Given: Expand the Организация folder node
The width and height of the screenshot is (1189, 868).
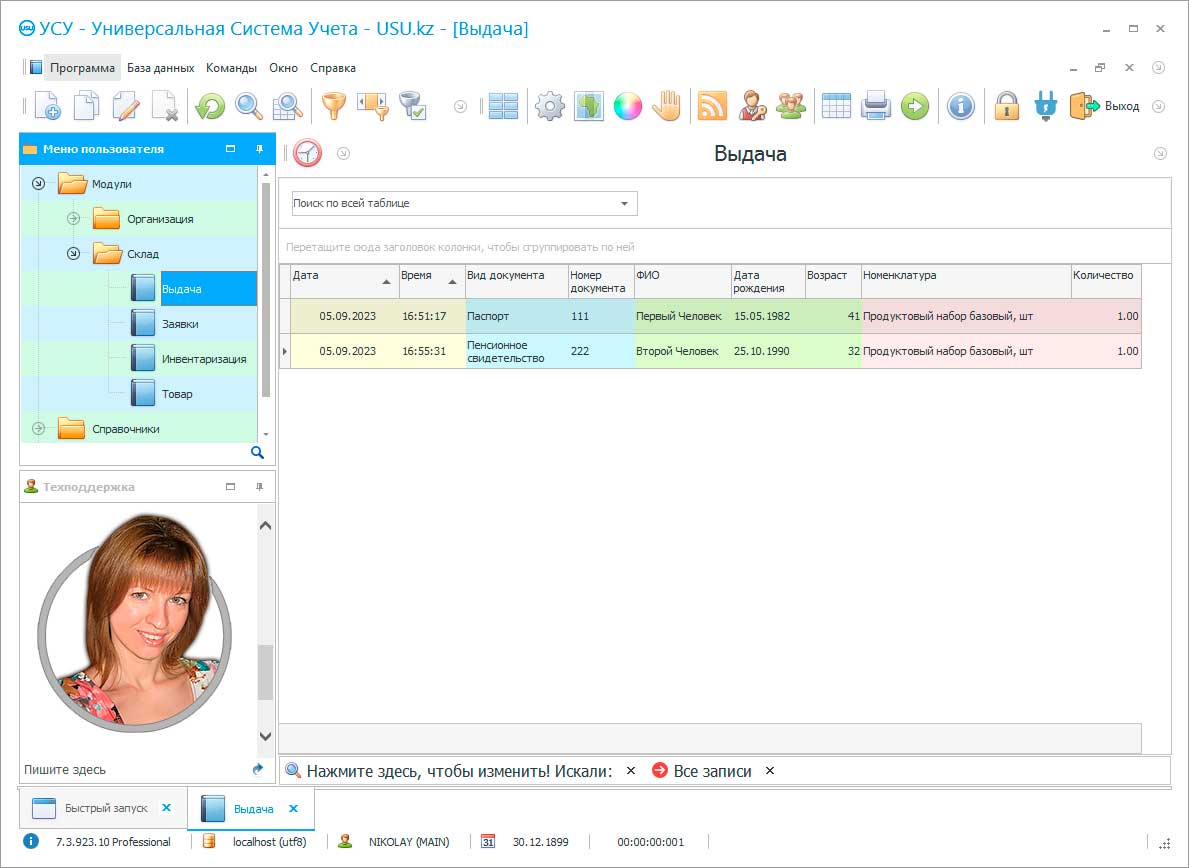Looking at the screenshot, I should point(73,218).
